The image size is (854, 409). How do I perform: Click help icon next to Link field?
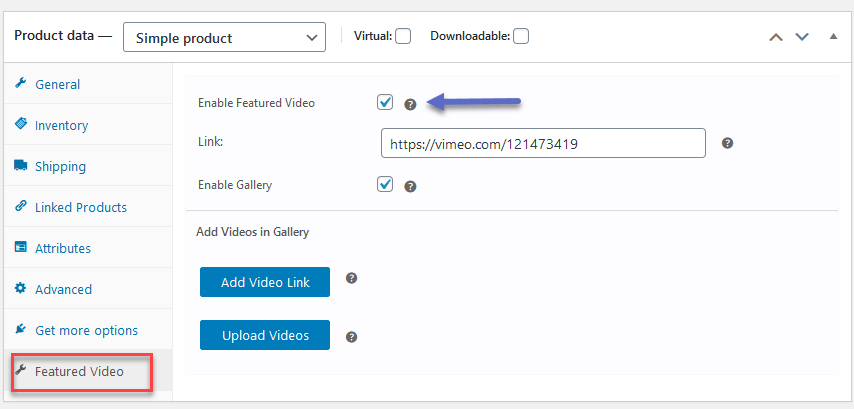pyautogui.click(x=727, y=143)
